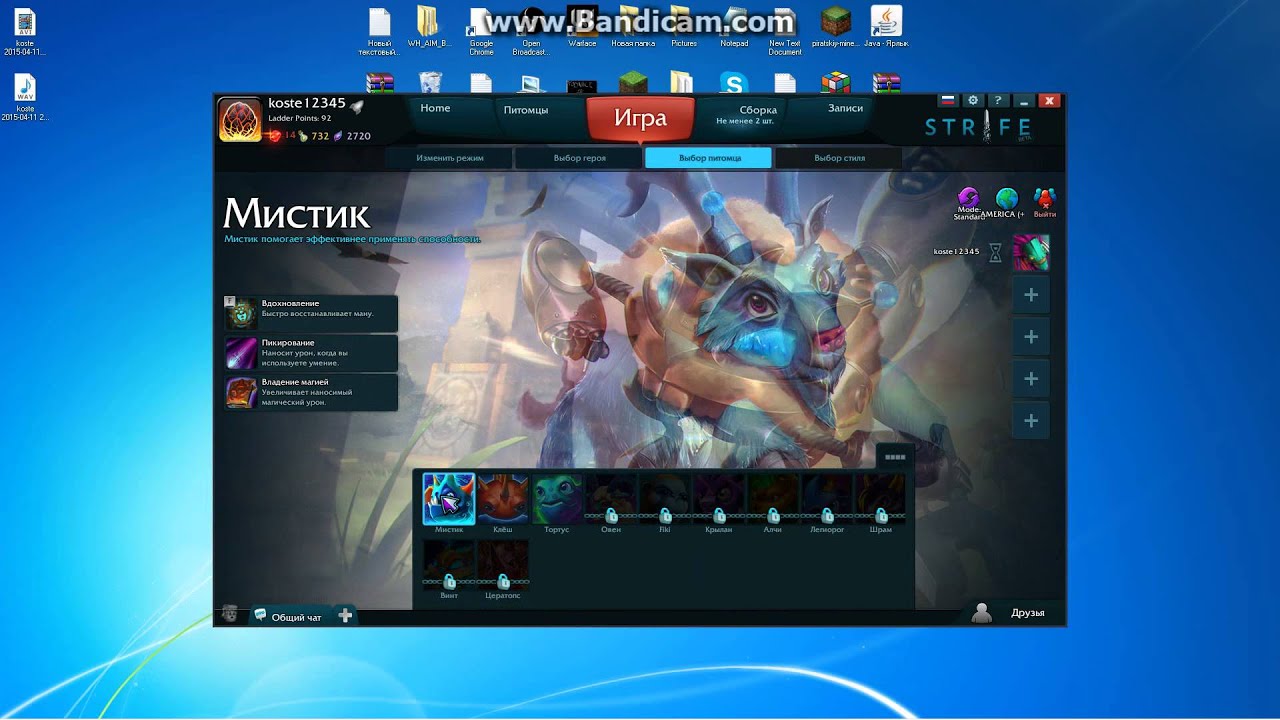Open the Home tab
The image size is (1280, 720).
(x=435, y=108)
